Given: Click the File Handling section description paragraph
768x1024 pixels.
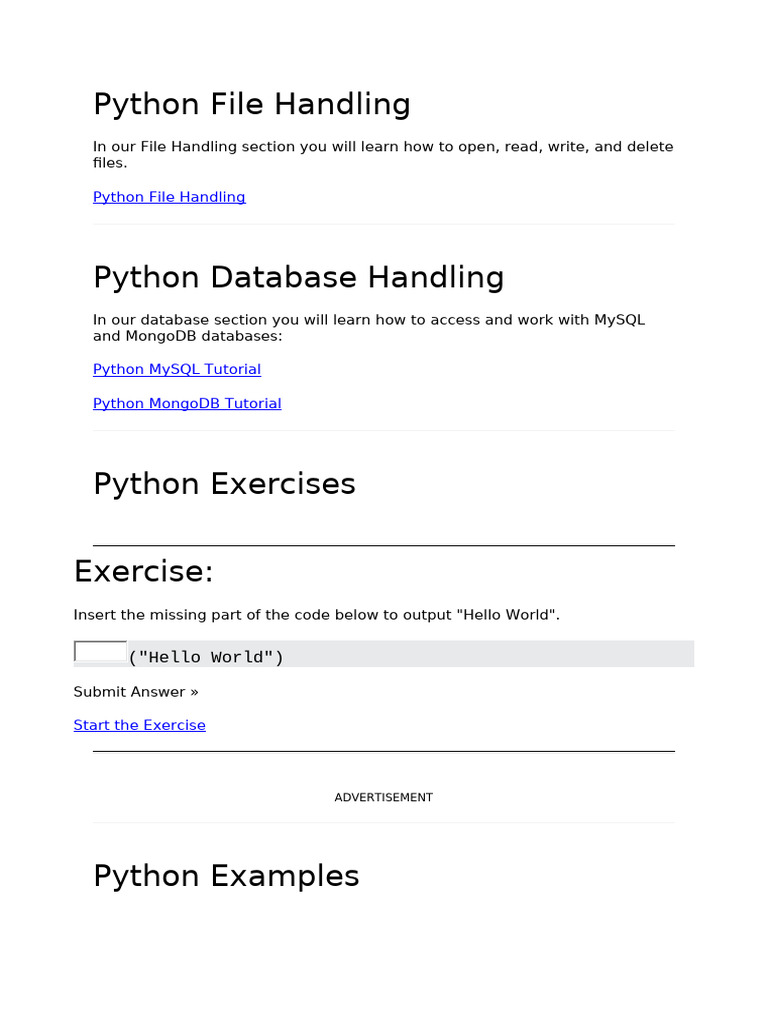Looking at the screenshot, I should (x=383, y=154).
